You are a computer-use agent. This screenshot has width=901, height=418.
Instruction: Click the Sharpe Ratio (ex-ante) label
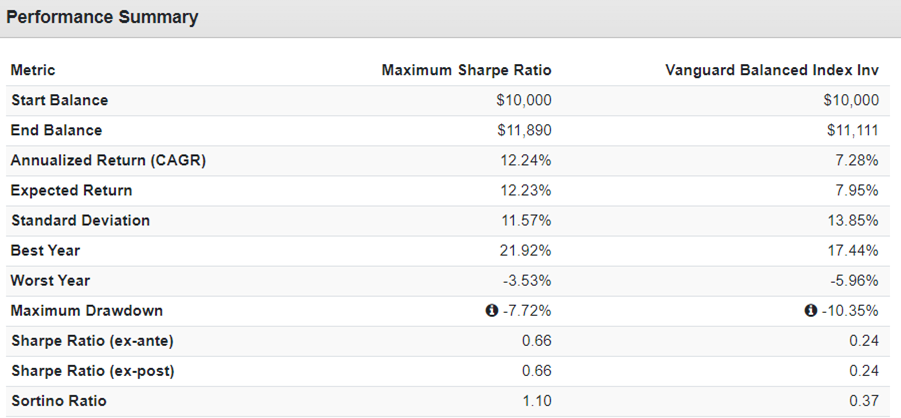(92, 341)
